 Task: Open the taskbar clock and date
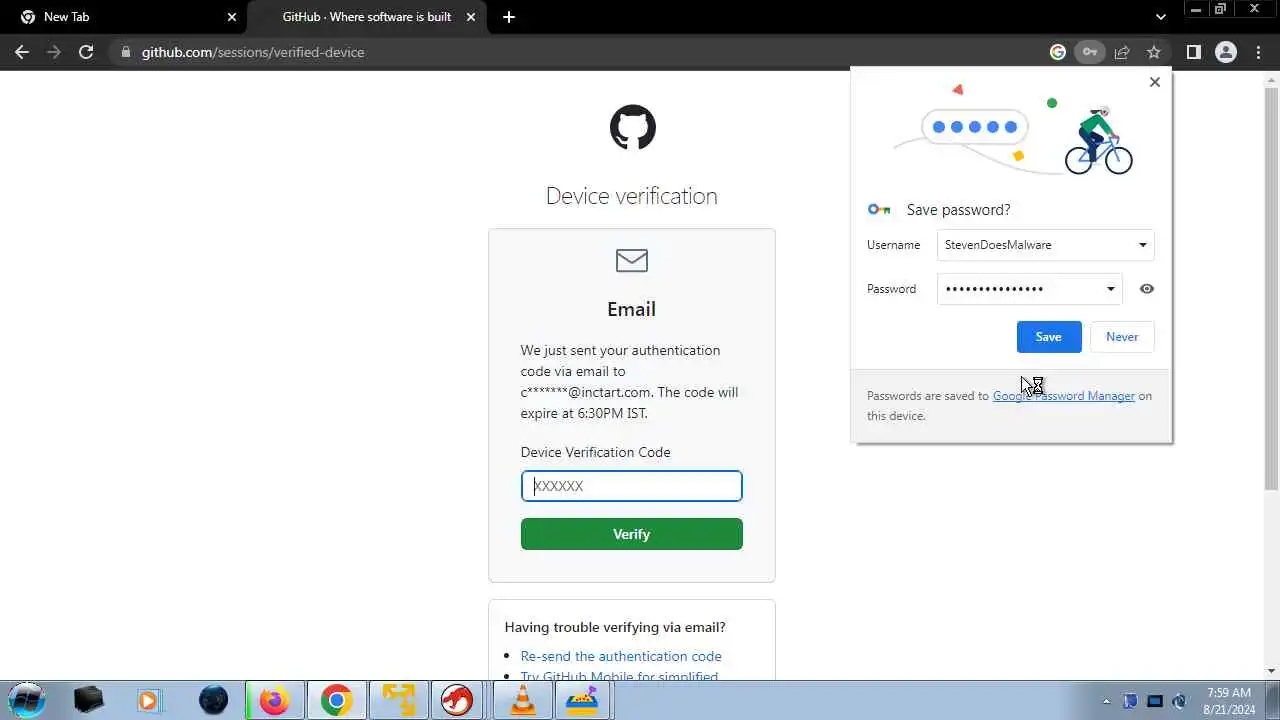1230,701
